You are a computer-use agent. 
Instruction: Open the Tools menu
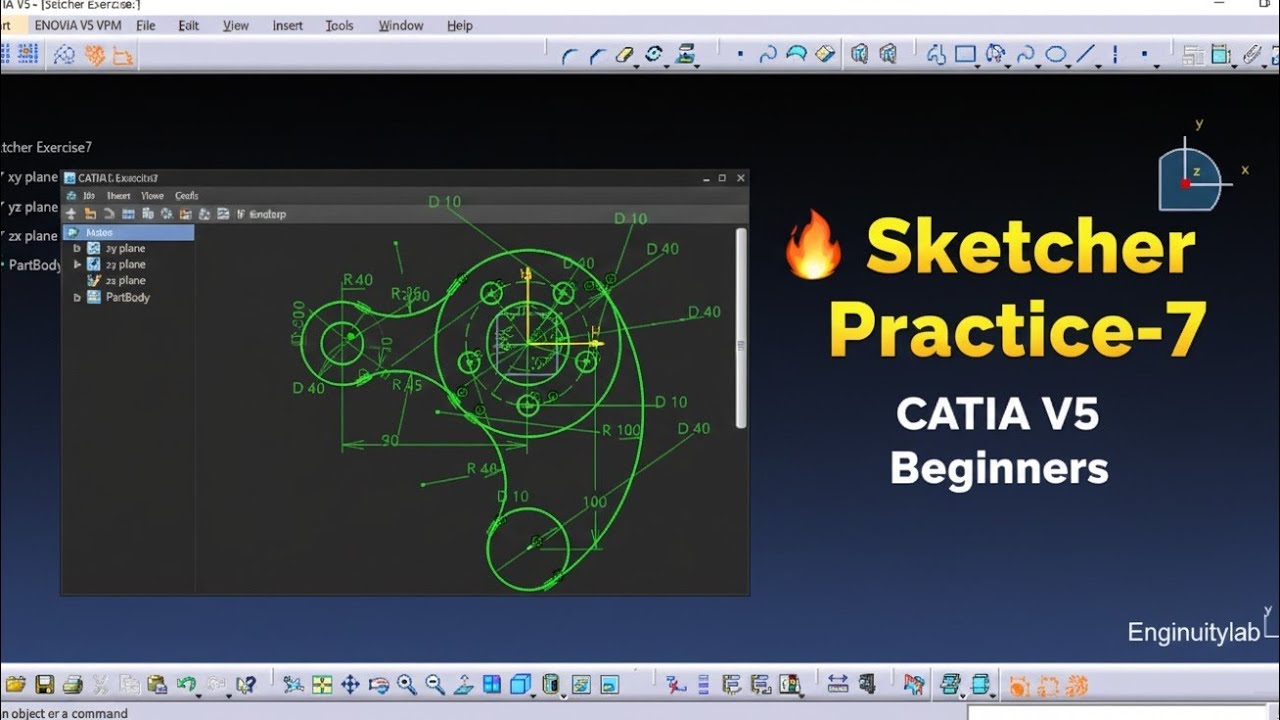point(339,25)
